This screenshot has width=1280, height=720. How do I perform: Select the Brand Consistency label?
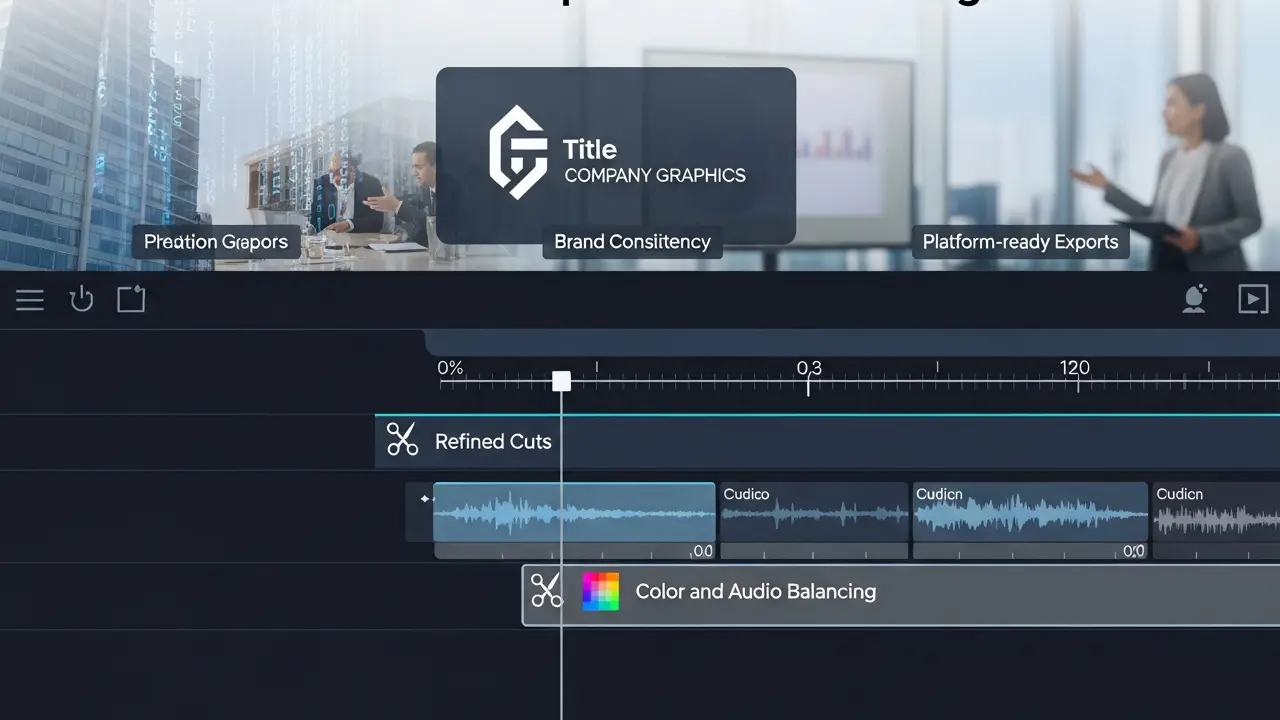pyautogui.click(x=632, y=241)
